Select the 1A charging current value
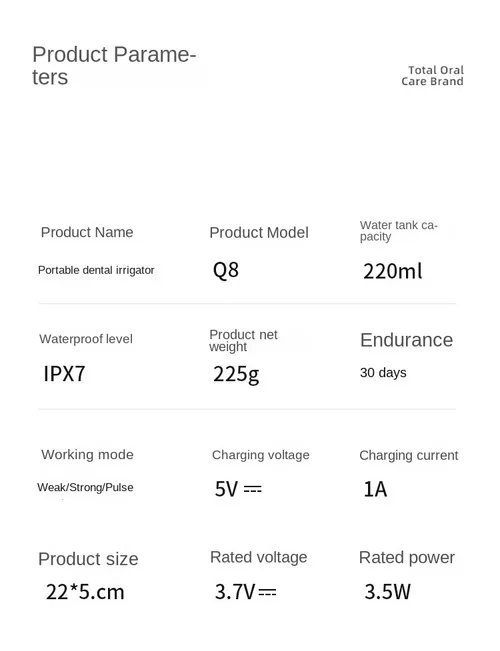This screenshot has width=500, height=651. 375,489
